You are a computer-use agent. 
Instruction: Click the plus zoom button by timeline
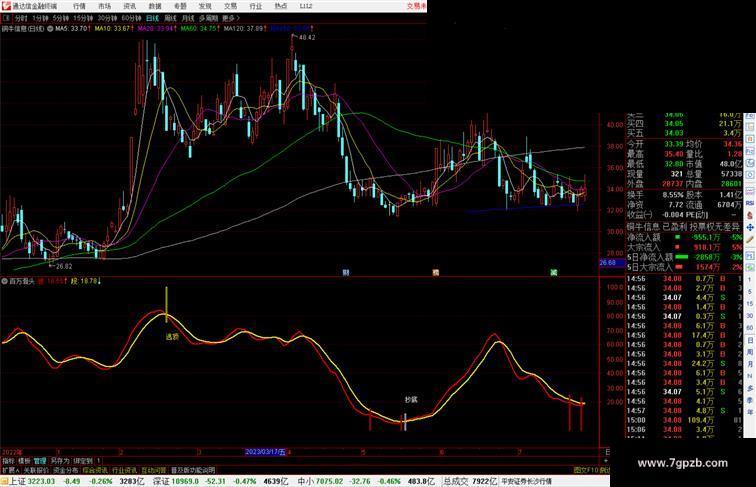[x=607, y=461]
